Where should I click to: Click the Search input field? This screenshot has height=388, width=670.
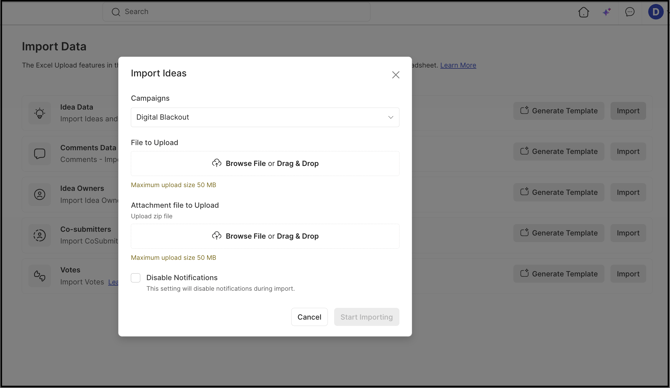(236, 12)
